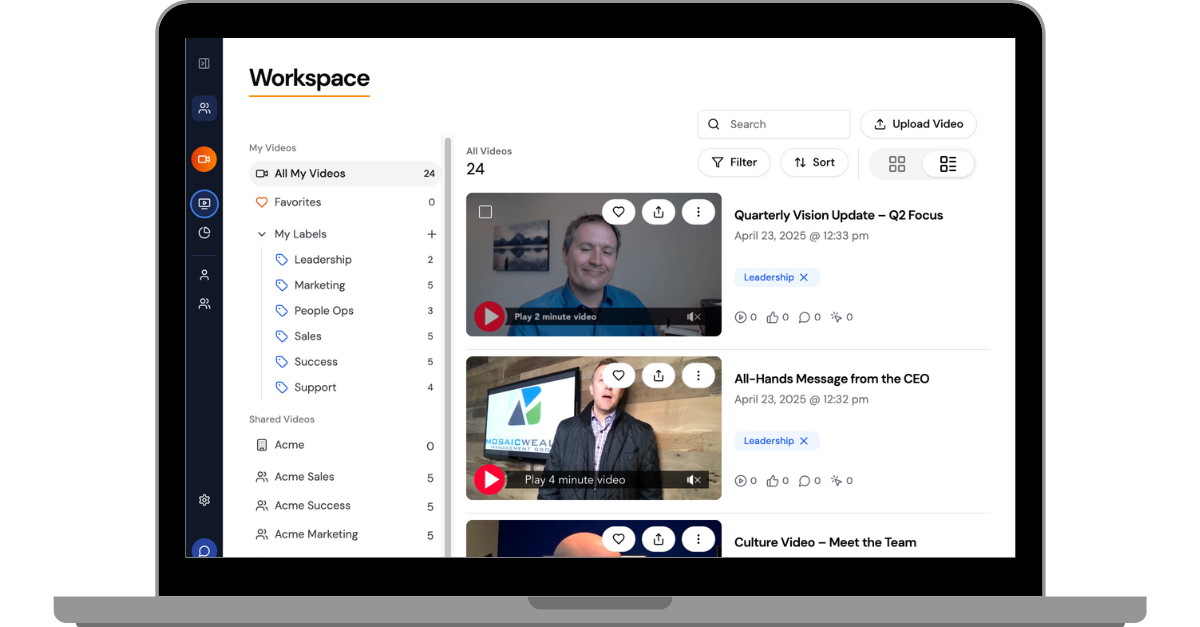Viewport: 1200px width, 627px height.
Task: Click the orange record video camera icon
Action: click(204, 159)
